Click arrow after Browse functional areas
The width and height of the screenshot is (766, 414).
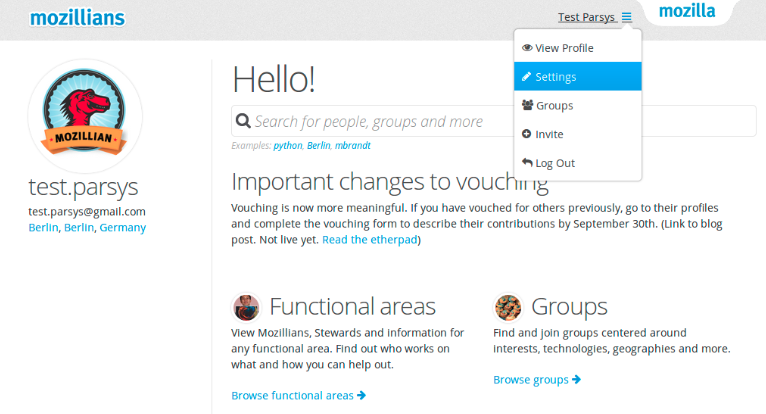coord(362,395)
